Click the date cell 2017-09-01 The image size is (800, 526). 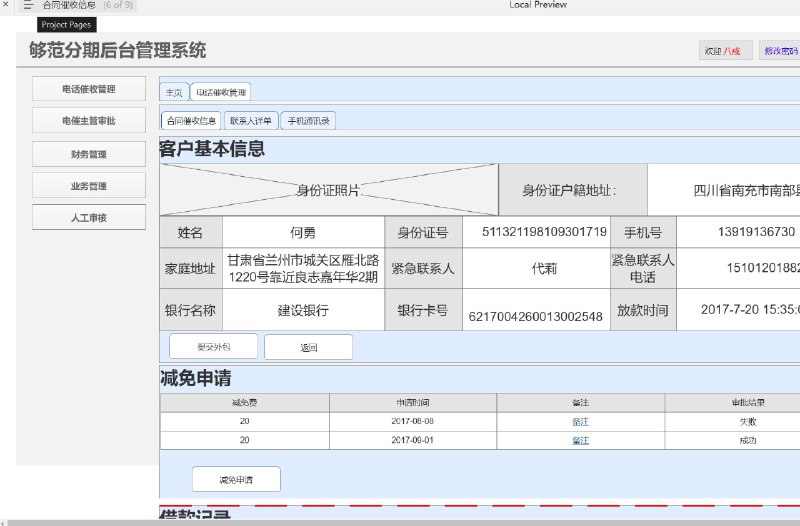(412, 440)
